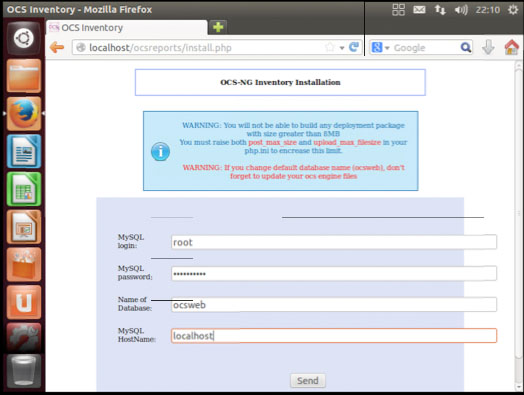The image size is (524, 395).
Task: Click the red post_max_size text
Action: [272, 142]
